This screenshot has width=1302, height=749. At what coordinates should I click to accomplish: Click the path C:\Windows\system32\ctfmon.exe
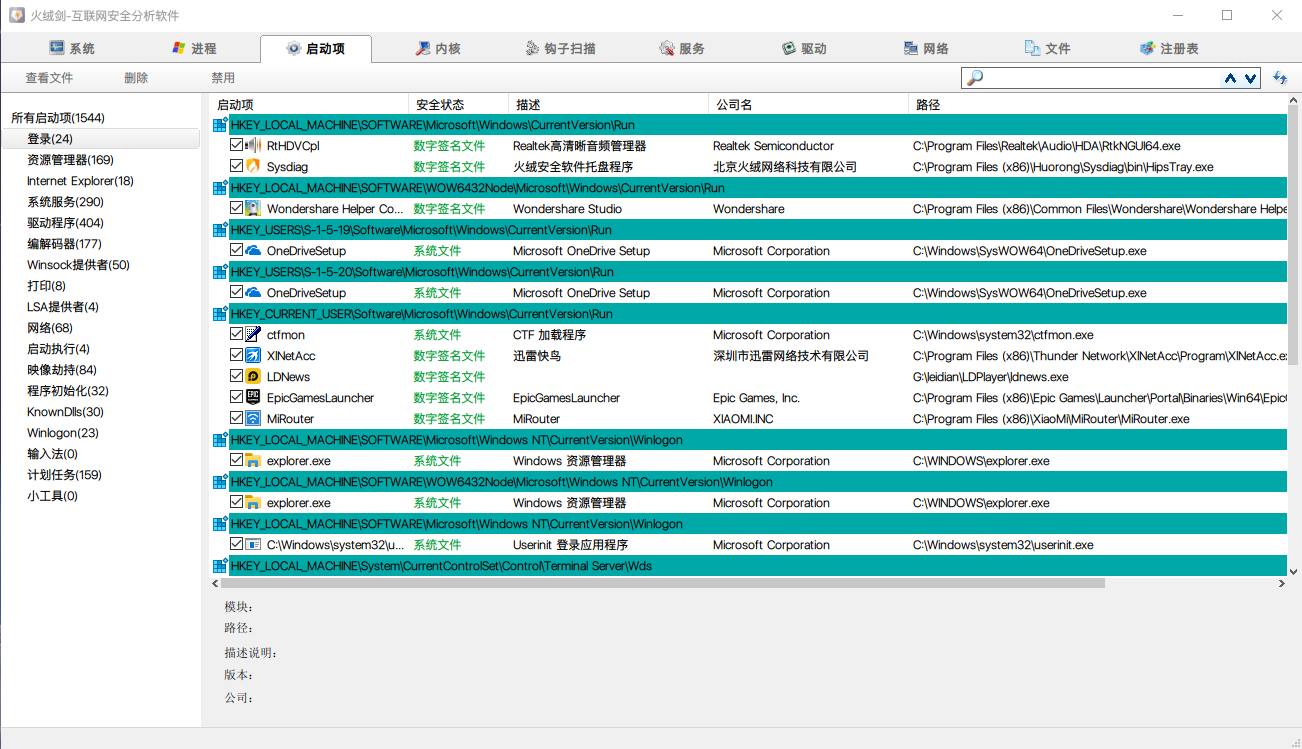[x=1003, y=335]
